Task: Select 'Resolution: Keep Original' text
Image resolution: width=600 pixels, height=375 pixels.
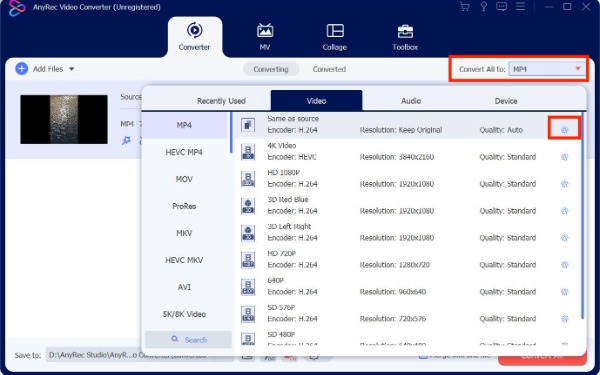Action: coord(401,130)
